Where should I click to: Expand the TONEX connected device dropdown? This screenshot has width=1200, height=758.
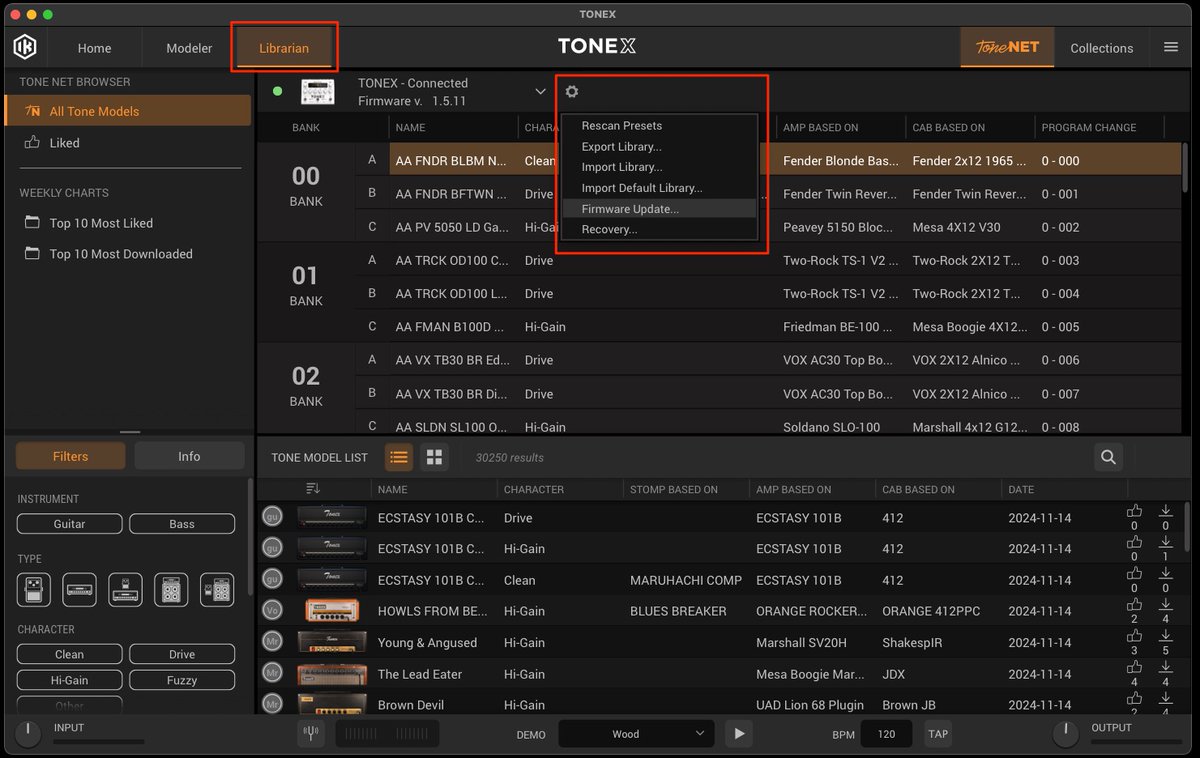pos(540,91)
